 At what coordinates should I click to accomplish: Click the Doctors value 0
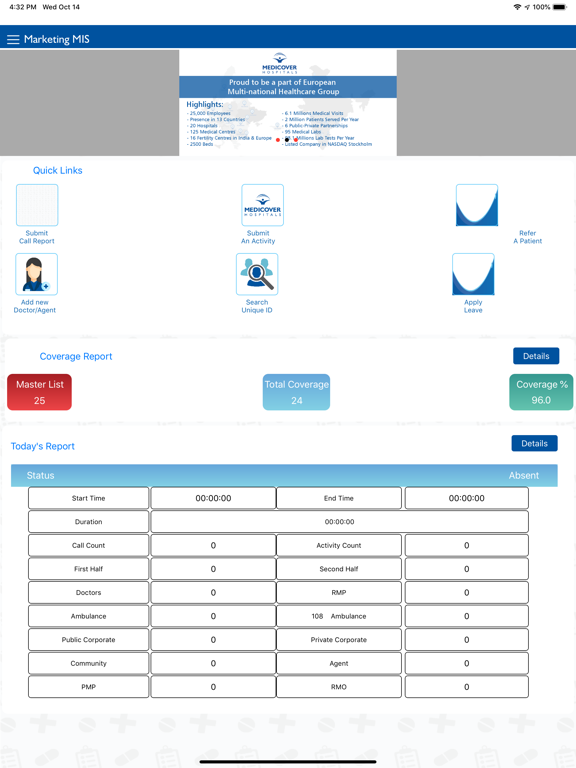213,592
